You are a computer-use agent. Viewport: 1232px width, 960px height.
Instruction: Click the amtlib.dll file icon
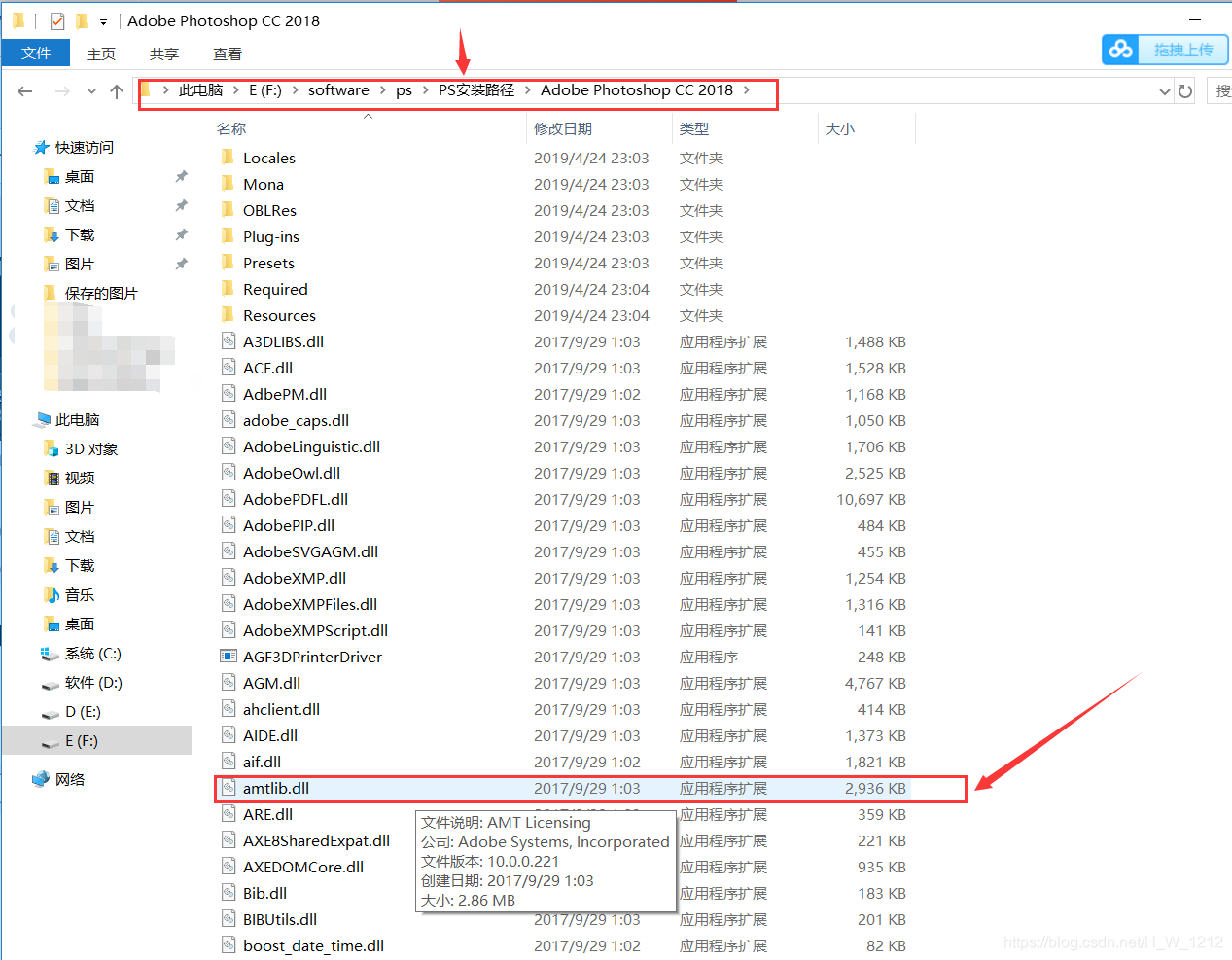pos(229,787)
